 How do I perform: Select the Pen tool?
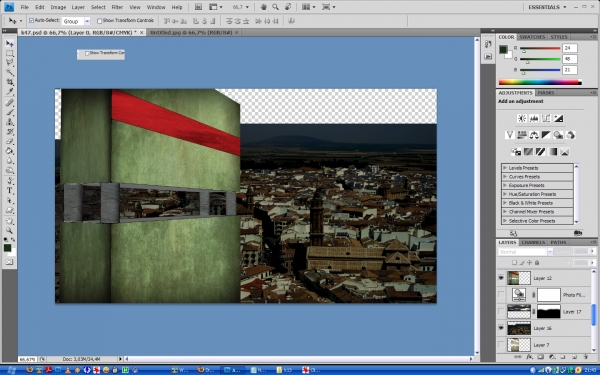coord(9,181)
